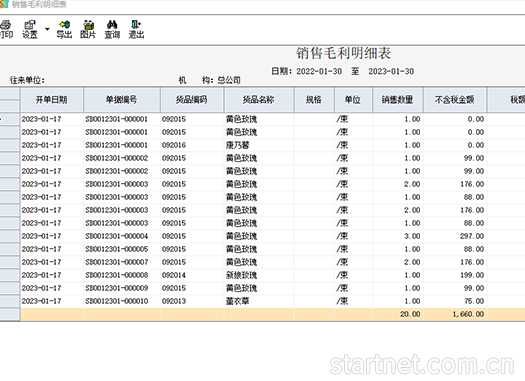This screenshot has height=381, width=525.
Task: Click the Query (查询) binoculars icon
Action: click(x=112, y=29)
